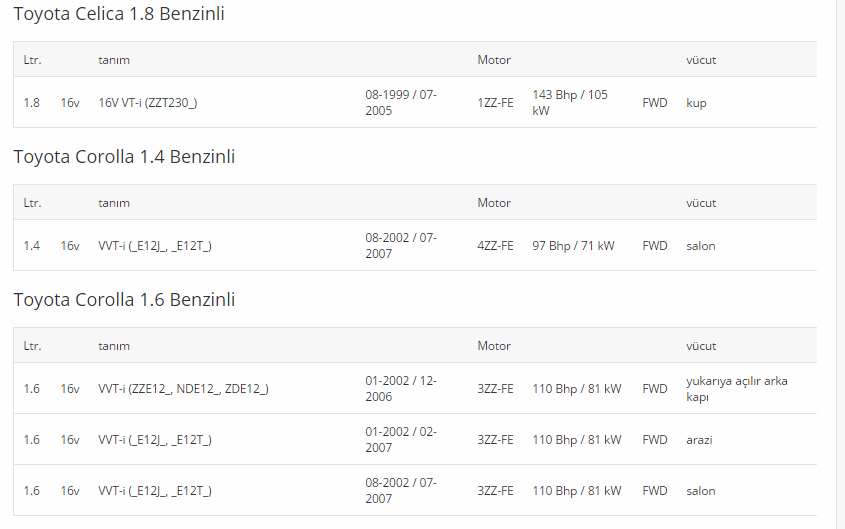Click the 01-2002 / 02-2007 date range
845x529 pixels.
pos(400,440)
